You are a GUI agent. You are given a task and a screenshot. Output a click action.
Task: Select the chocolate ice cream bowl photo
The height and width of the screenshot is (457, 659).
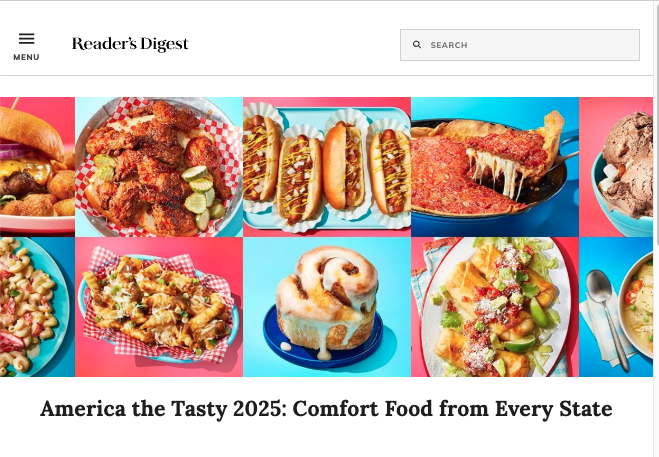(616, 167)
